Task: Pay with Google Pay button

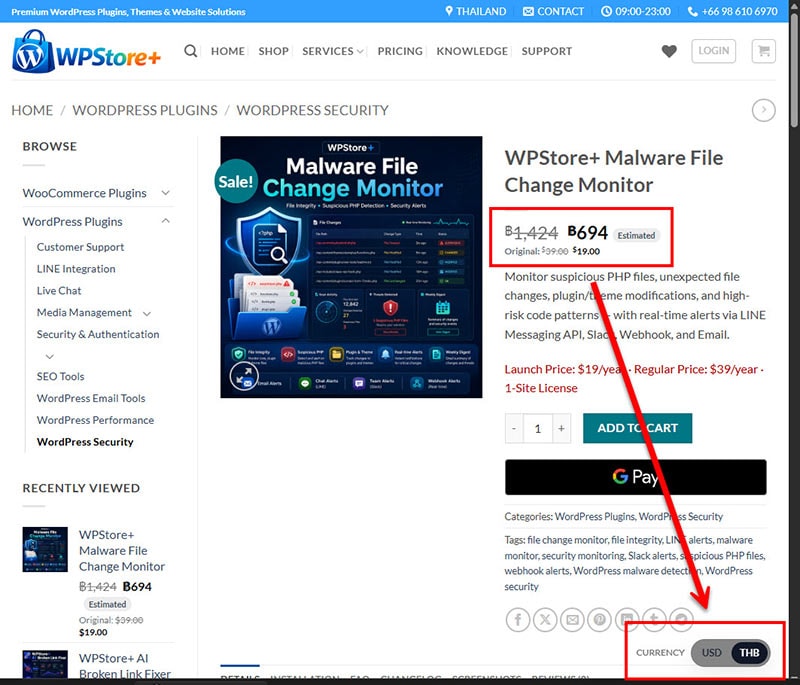Action: pyautogui.click(x=635, y=477)
